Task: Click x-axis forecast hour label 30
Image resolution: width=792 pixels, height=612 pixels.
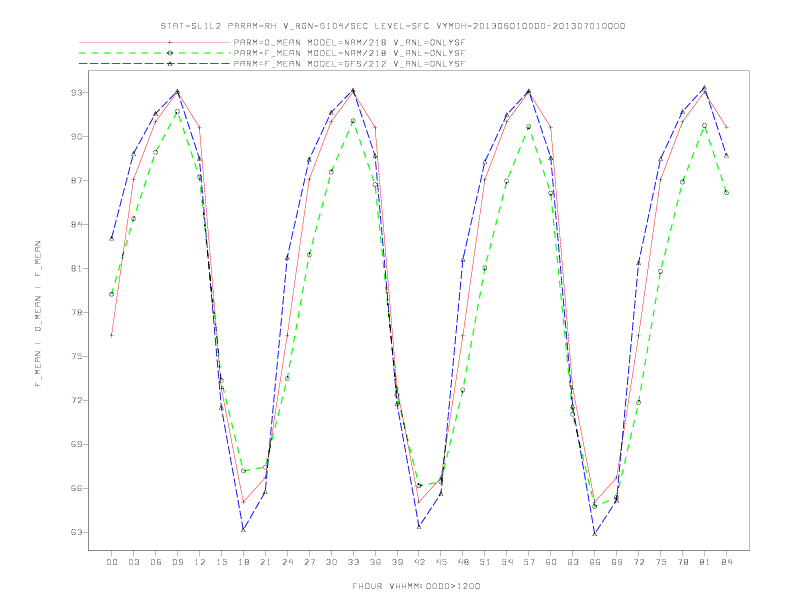Action: [331, 562]
